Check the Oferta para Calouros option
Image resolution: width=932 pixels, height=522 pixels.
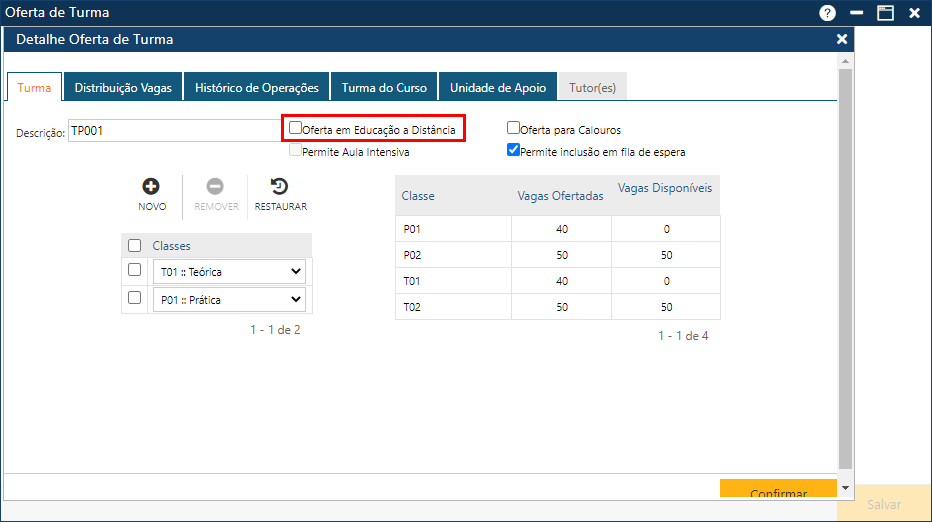[514, 129]
